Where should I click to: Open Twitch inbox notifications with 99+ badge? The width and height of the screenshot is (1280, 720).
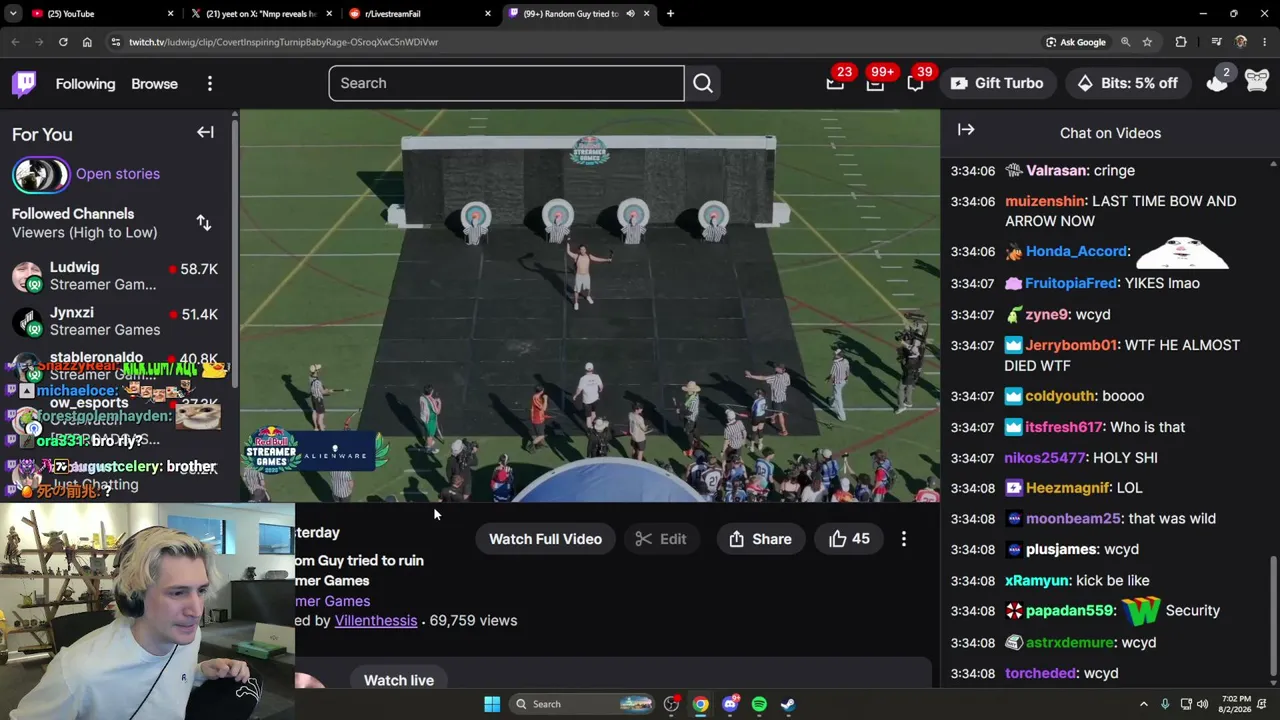[875, 83]
